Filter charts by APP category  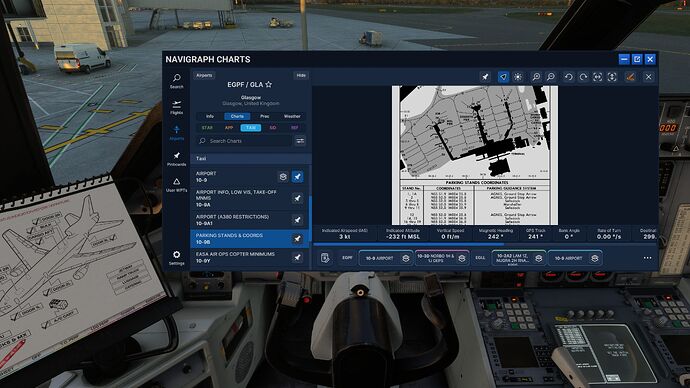229,128
